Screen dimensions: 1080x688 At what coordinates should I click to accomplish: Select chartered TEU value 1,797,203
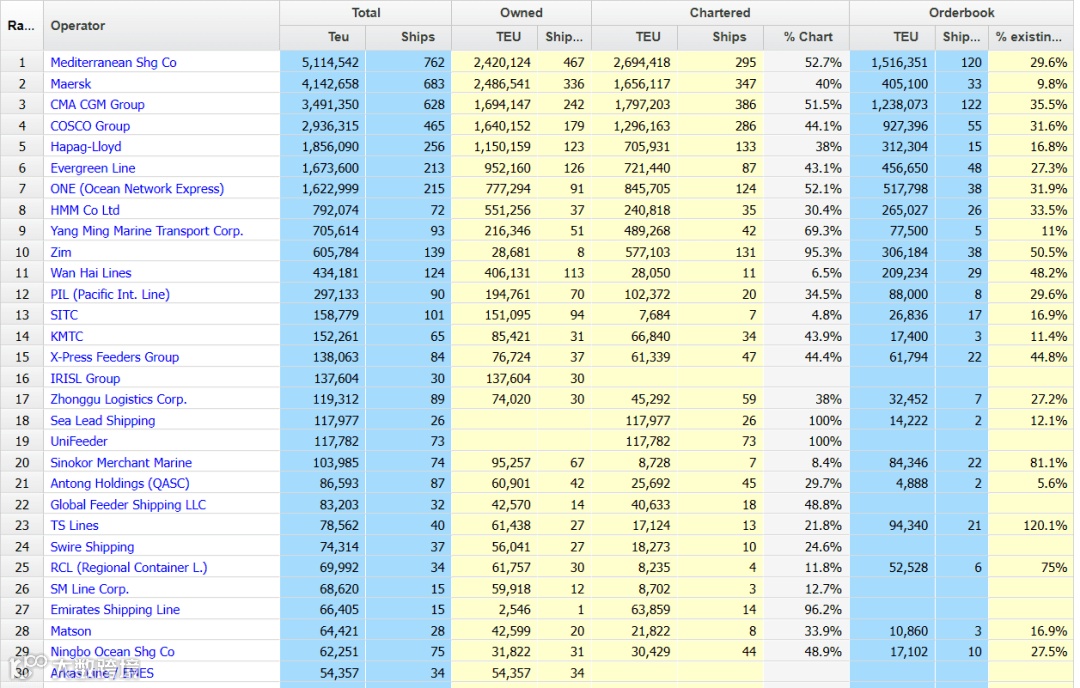click(642, 105)
